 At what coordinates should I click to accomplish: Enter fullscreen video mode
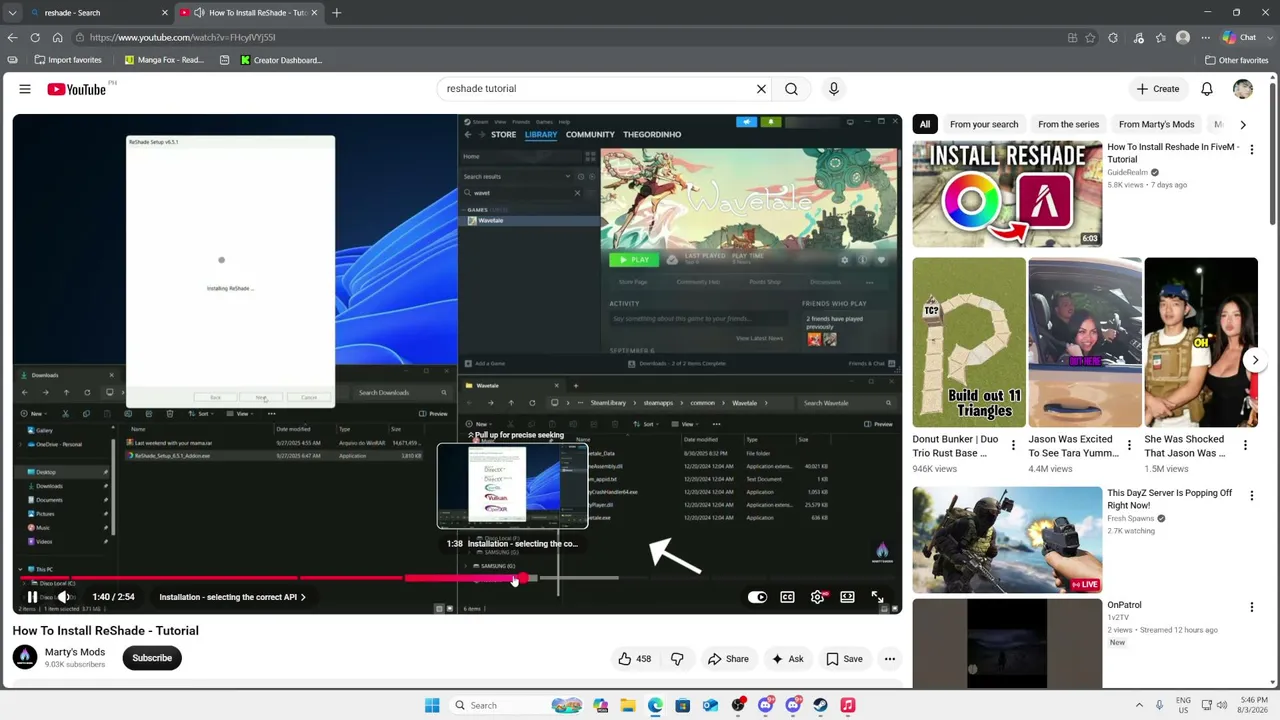(877, 597)
